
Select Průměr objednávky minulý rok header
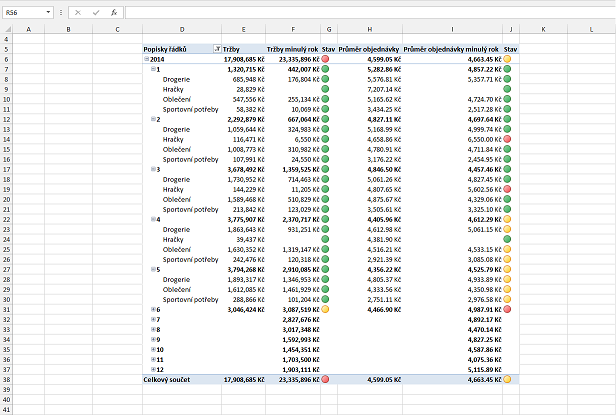coord(452,49)
